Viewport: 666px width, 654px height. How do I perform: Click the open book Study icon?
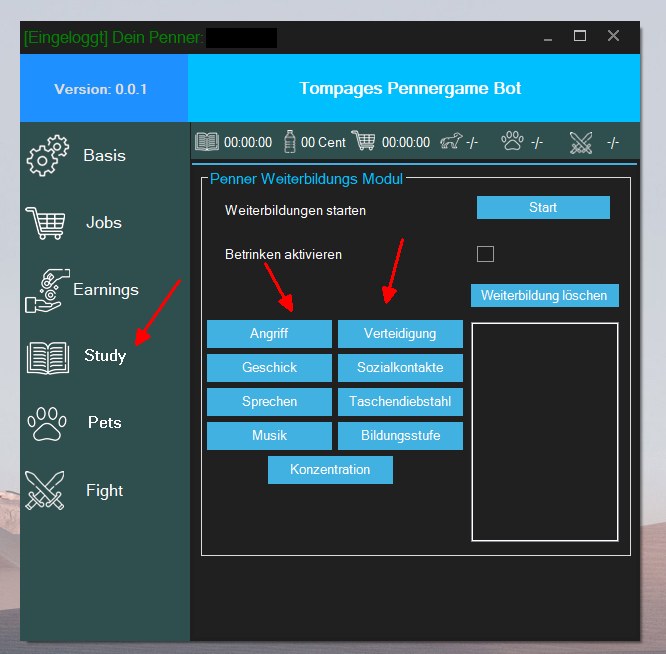click(47, 356)
